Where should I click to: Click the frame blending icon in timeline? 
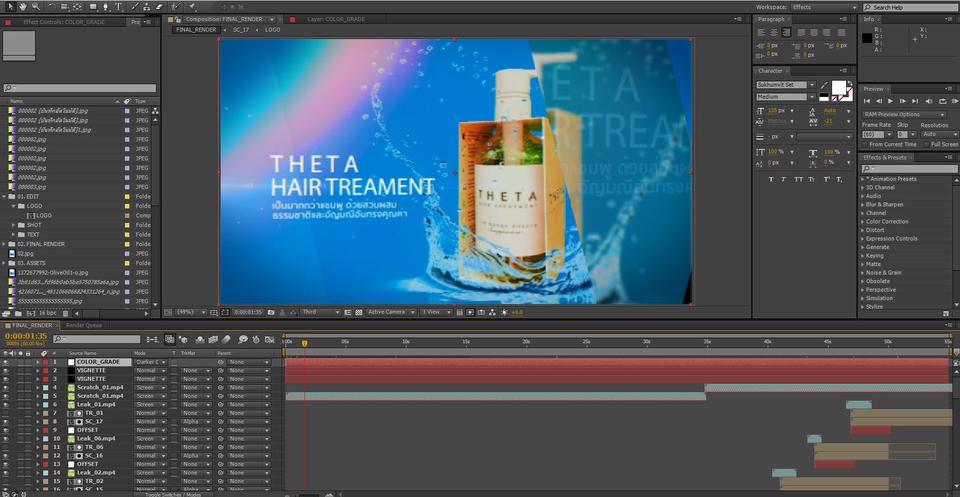pyautogui.click(x=213, y=339)
